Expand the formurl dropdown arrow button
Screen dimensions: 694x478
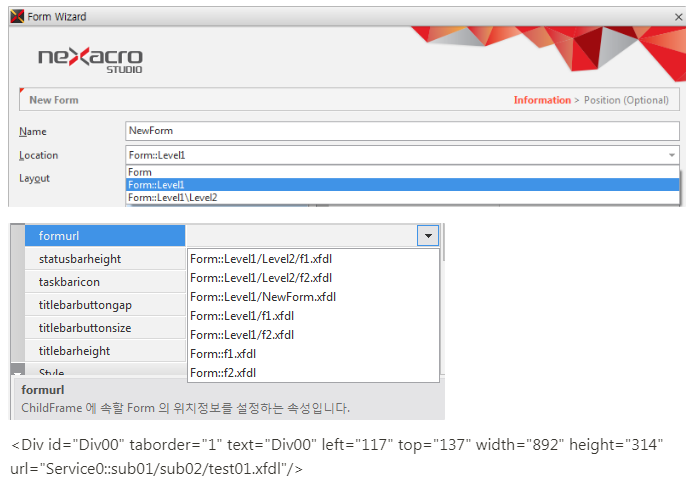[427, 236]
